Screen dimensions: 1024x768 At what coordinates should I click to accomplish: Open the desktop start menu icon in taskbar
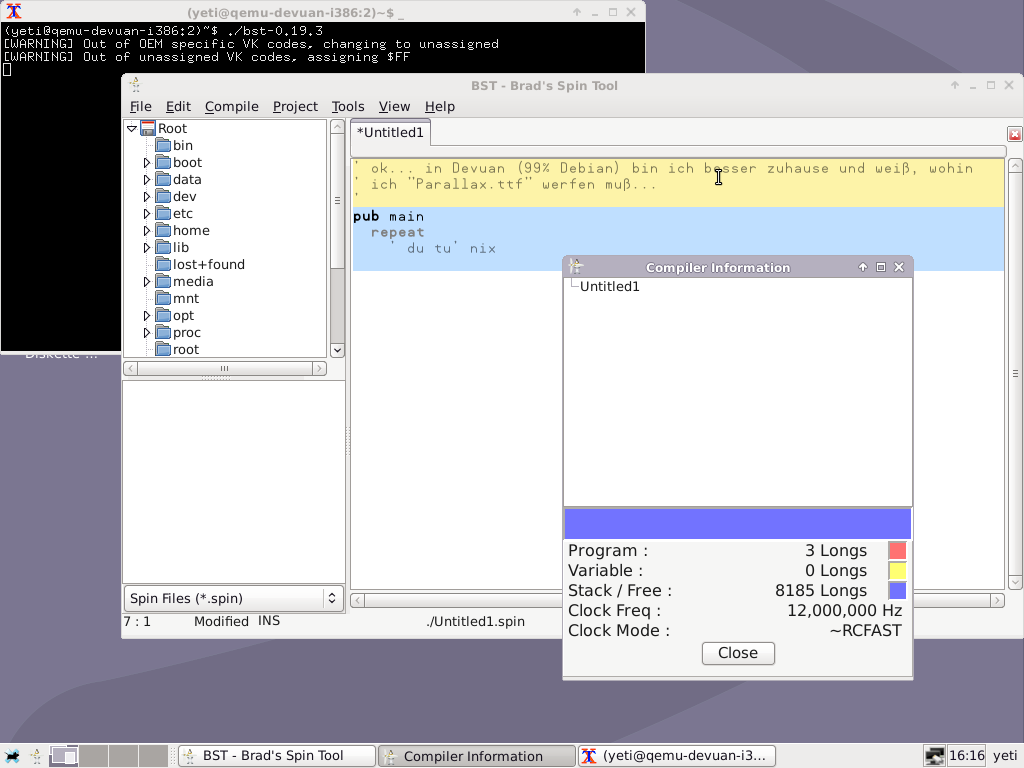[12, 756]
